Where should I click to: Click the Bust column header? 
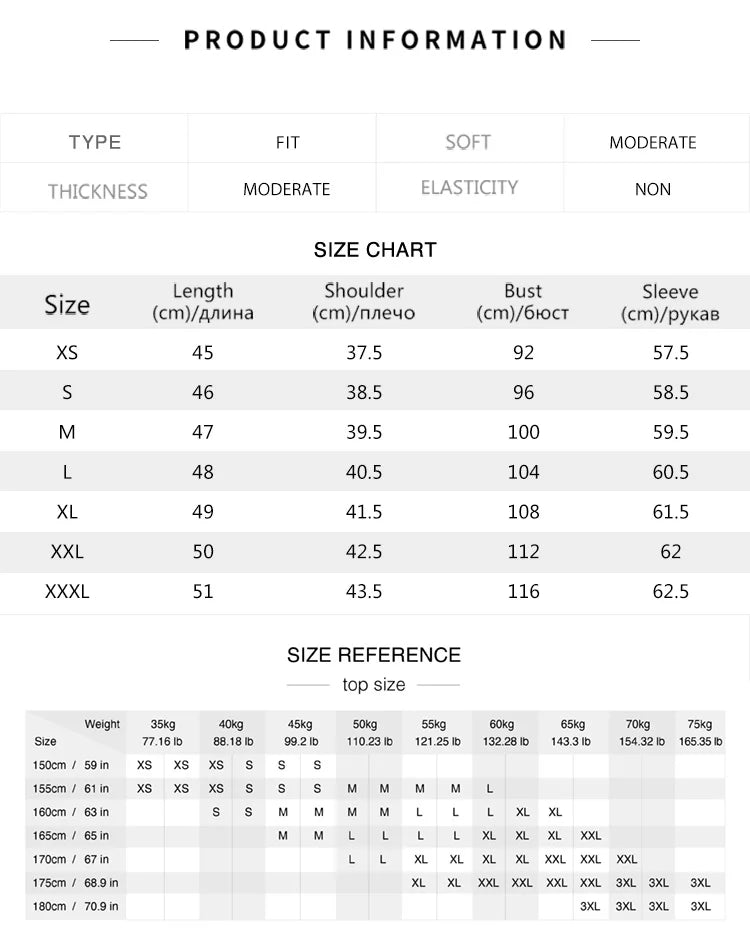[523, 302]
